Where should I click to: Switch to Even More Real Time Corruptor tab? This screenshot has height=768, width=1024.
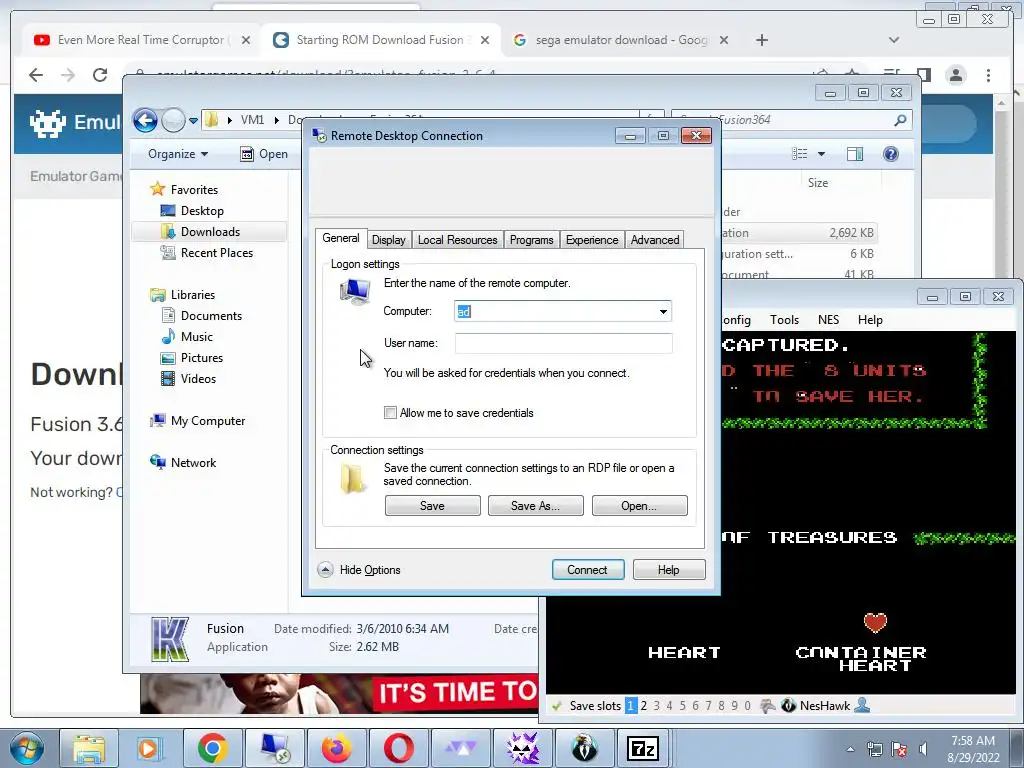pyautogui.click(x=140, y=40)
